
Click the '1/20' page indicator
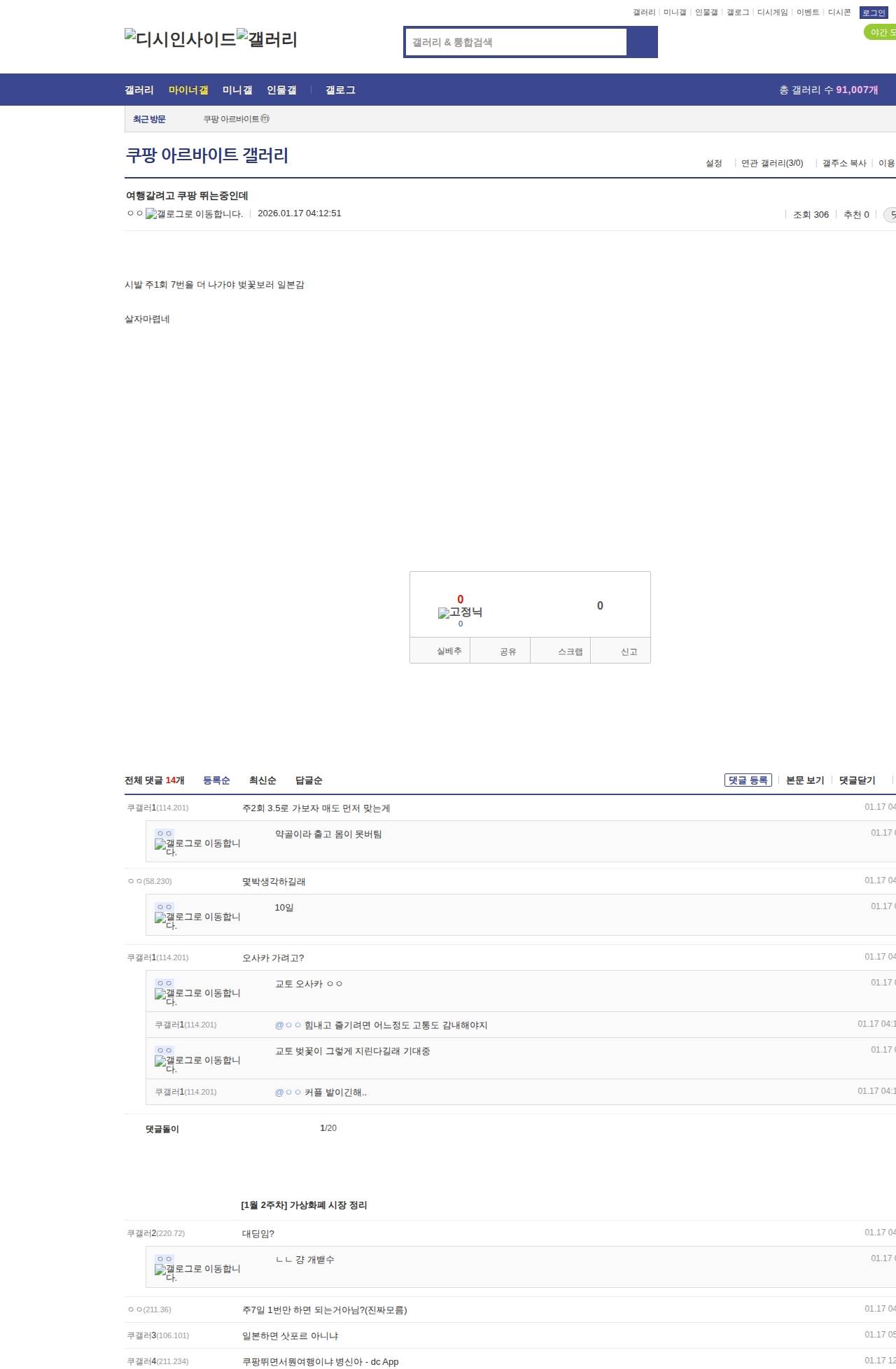tap(328, 1128)
